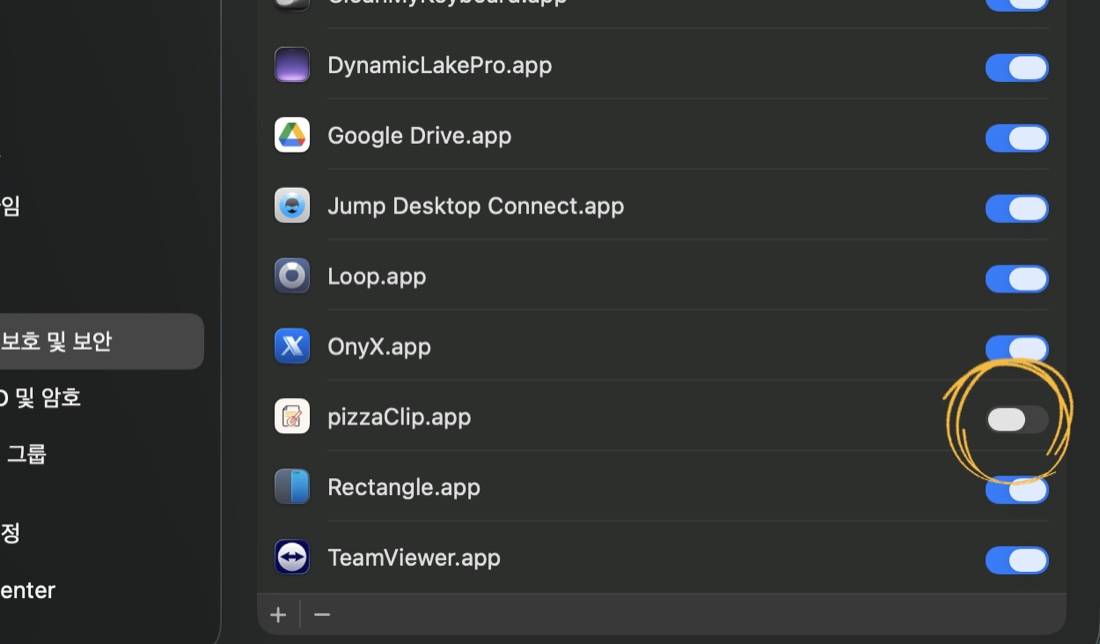
Task: Open the 그룹 sidebar item
Action: click(x=26, y=454)
